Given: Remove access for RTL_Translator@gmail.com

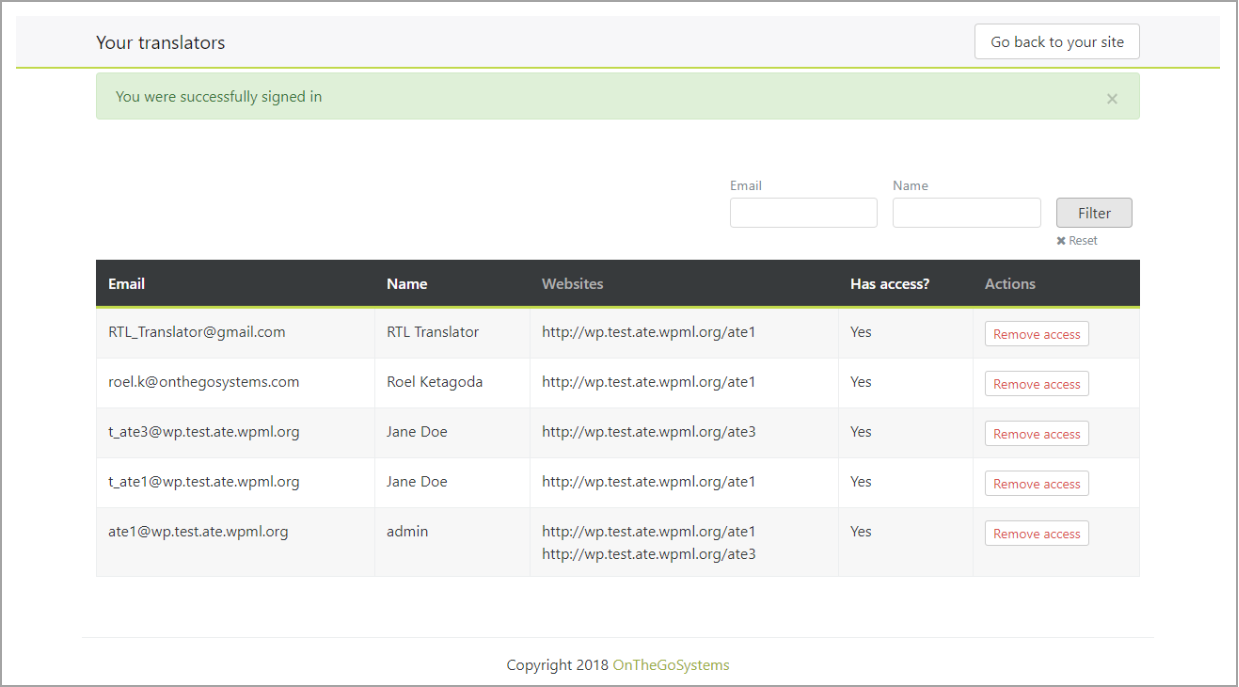Looking at the screenshot, I should 1036,334.
